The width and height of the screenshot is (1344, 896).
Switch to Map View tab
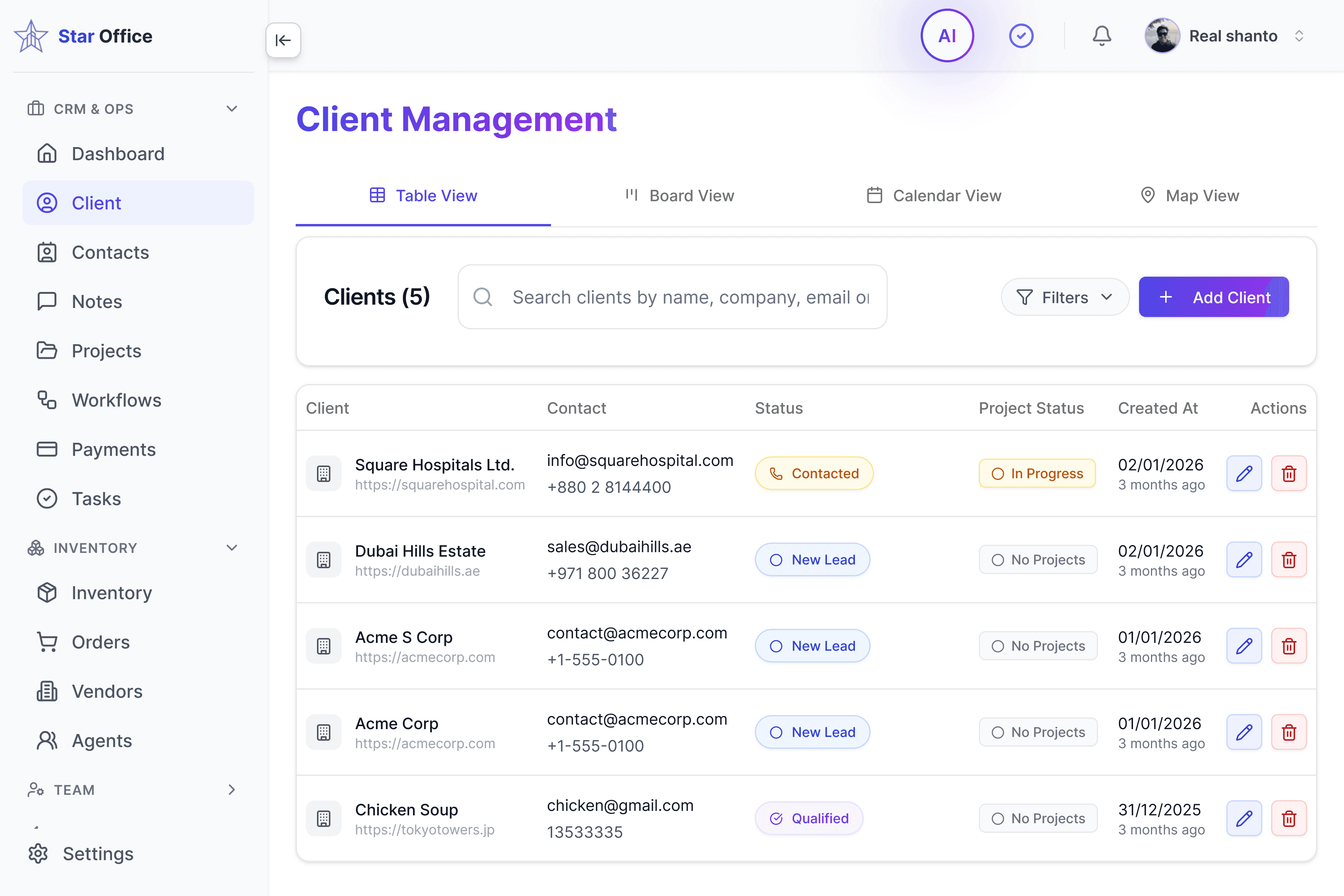(x=1189, y=196)
